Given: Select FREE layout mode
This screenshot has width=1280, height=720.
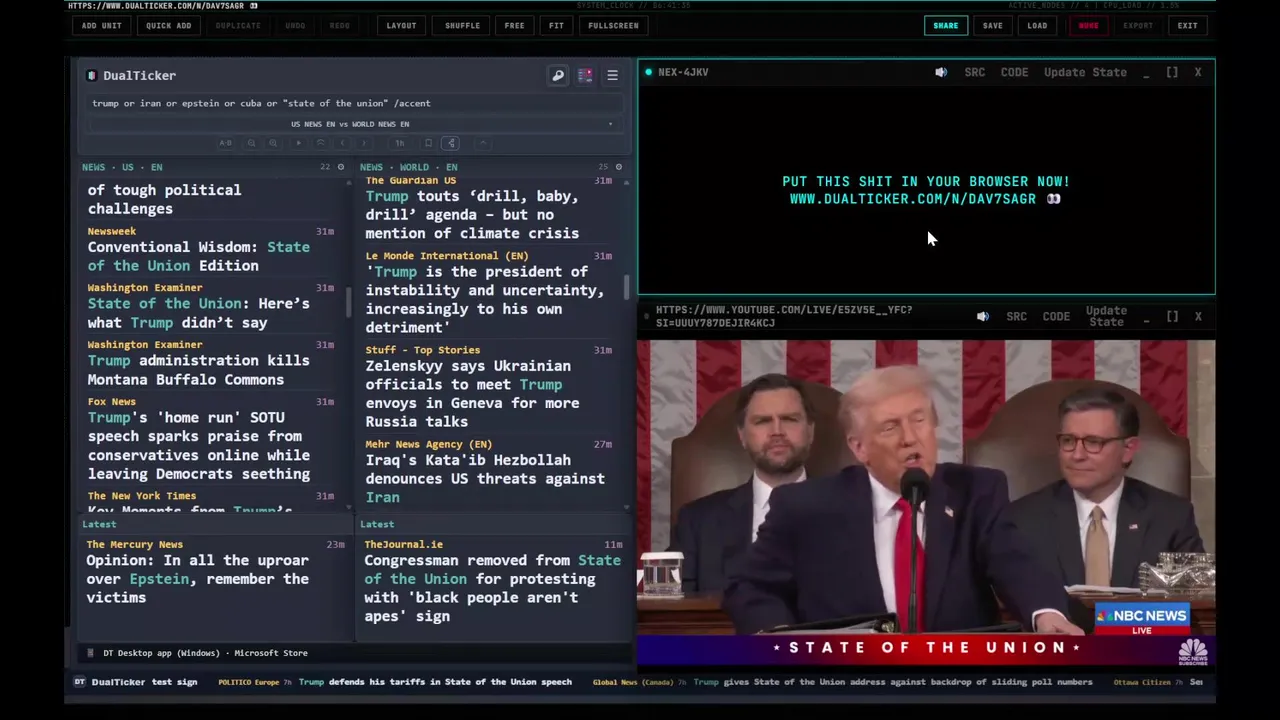Looking at the screenshot, I should (x=514, y=25).
